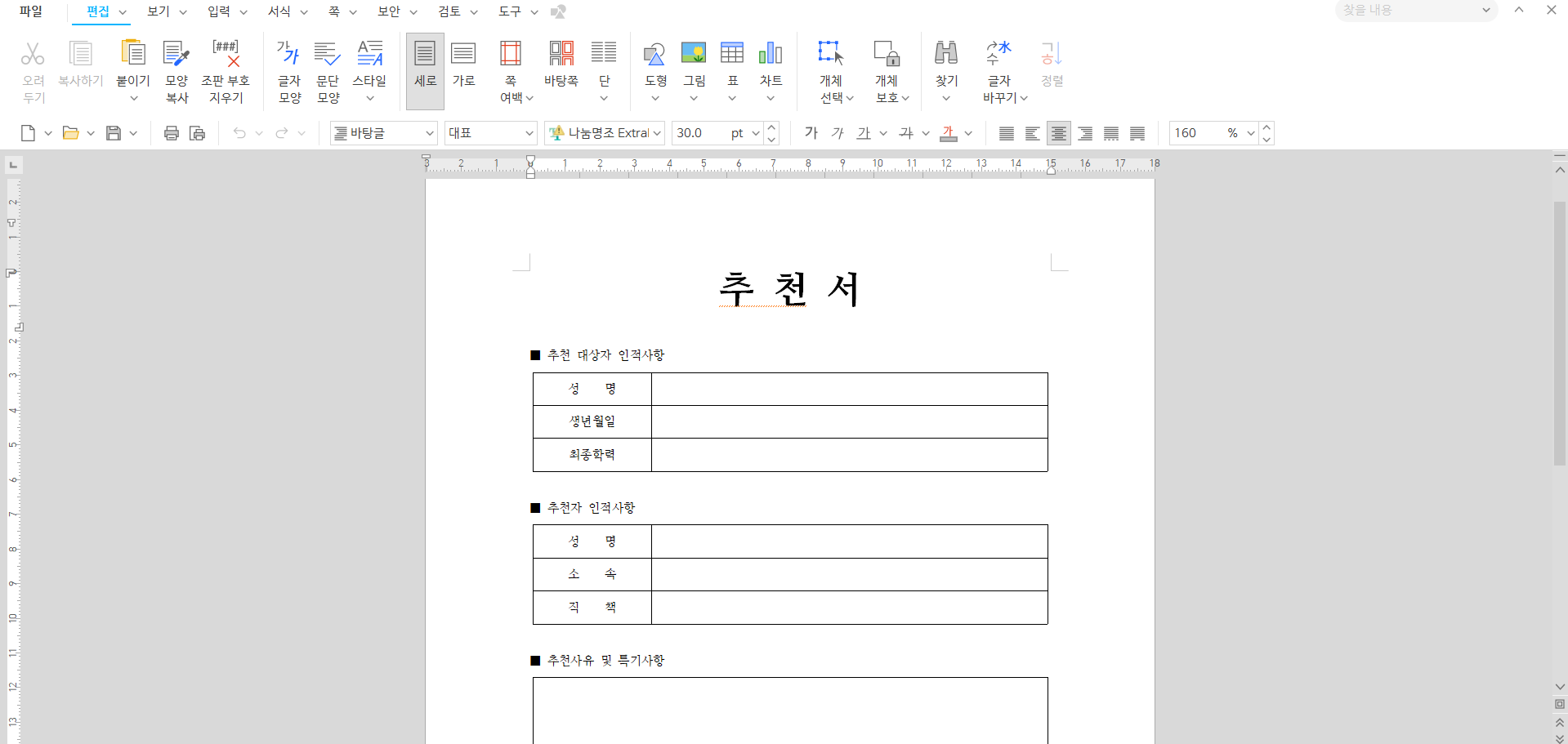The image size is (1568, 744).
Task: Expand the underline style arrow
Action: point(883,133)
